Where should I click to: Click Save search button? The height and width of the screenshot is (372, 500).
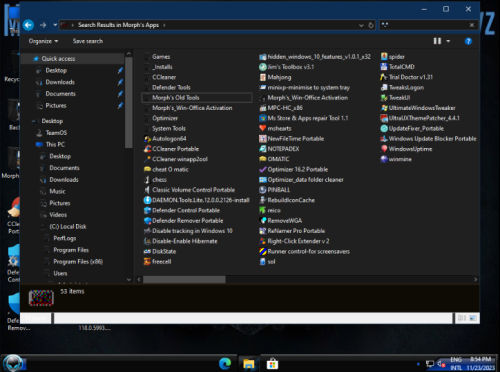(88, 41)
